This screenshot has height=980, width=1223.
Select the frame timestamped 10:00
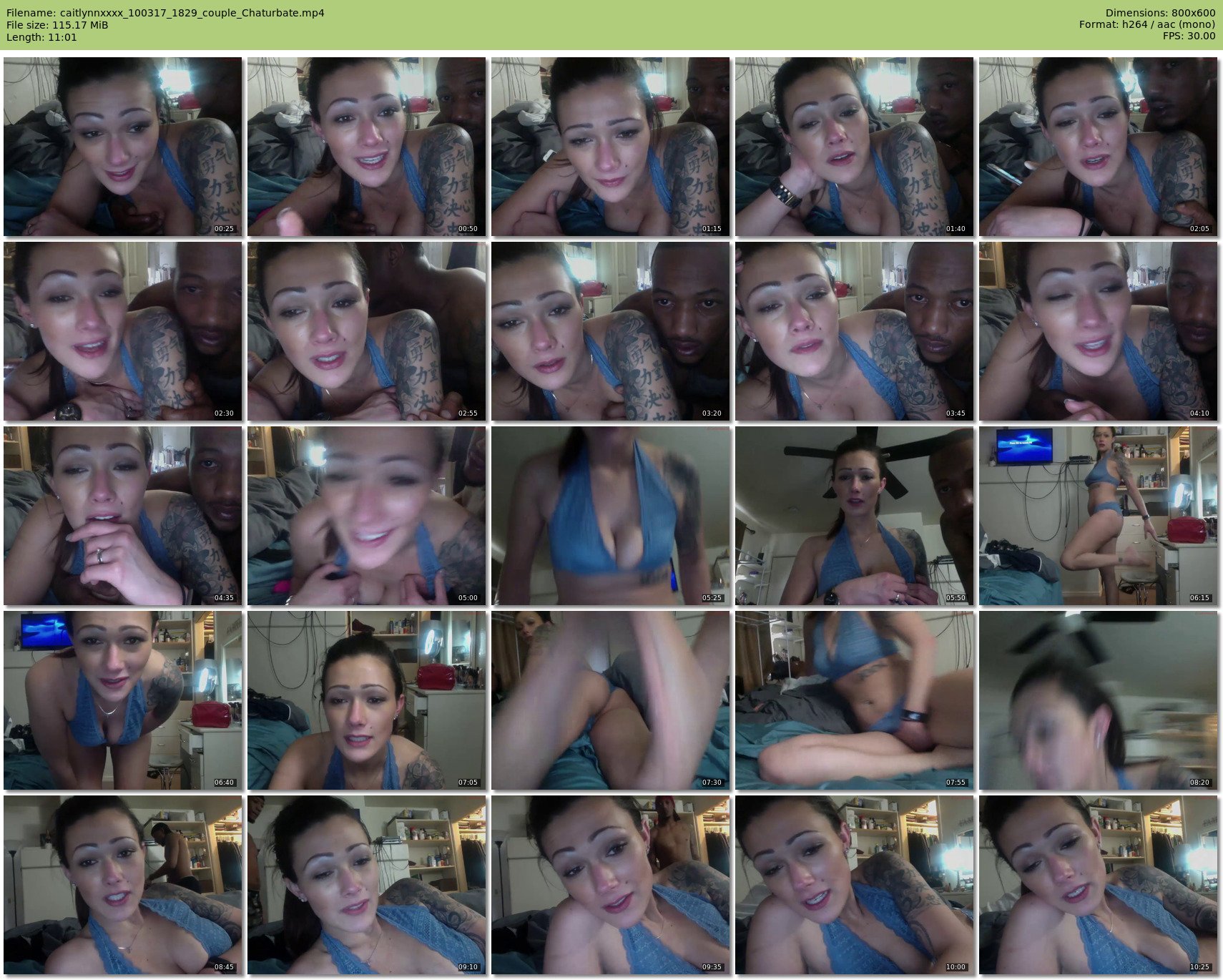[855, 885]
